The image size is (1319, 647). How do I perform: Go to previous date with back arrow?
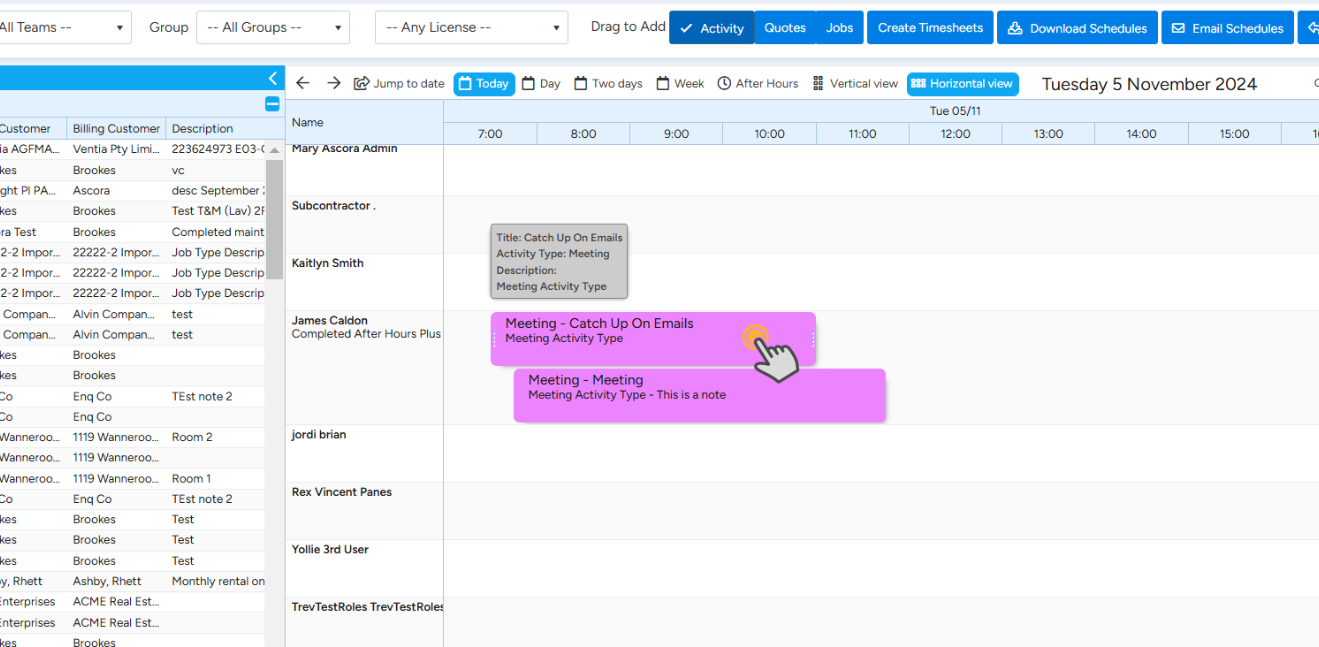[x=303, y=84]
